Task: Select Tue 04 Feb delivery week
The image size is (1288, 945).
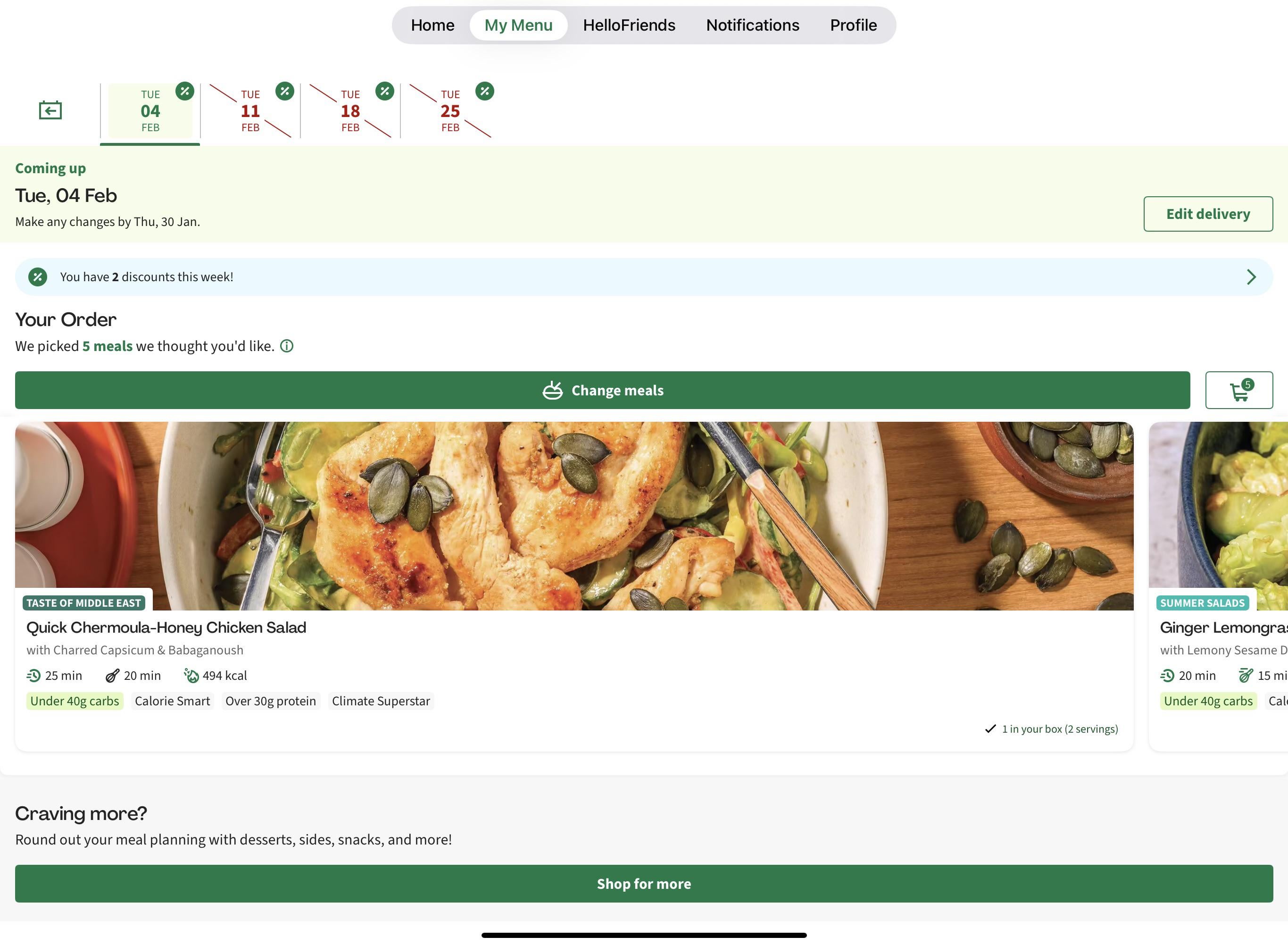Action: click(150, 110)
